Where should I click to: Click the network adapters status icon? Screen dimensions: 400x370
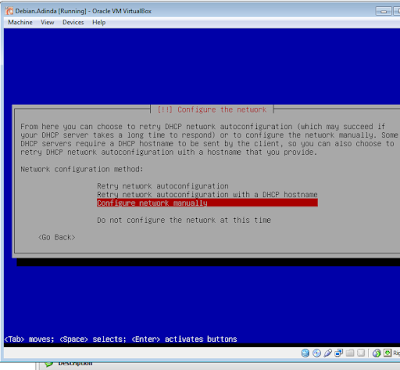point(339,353)
